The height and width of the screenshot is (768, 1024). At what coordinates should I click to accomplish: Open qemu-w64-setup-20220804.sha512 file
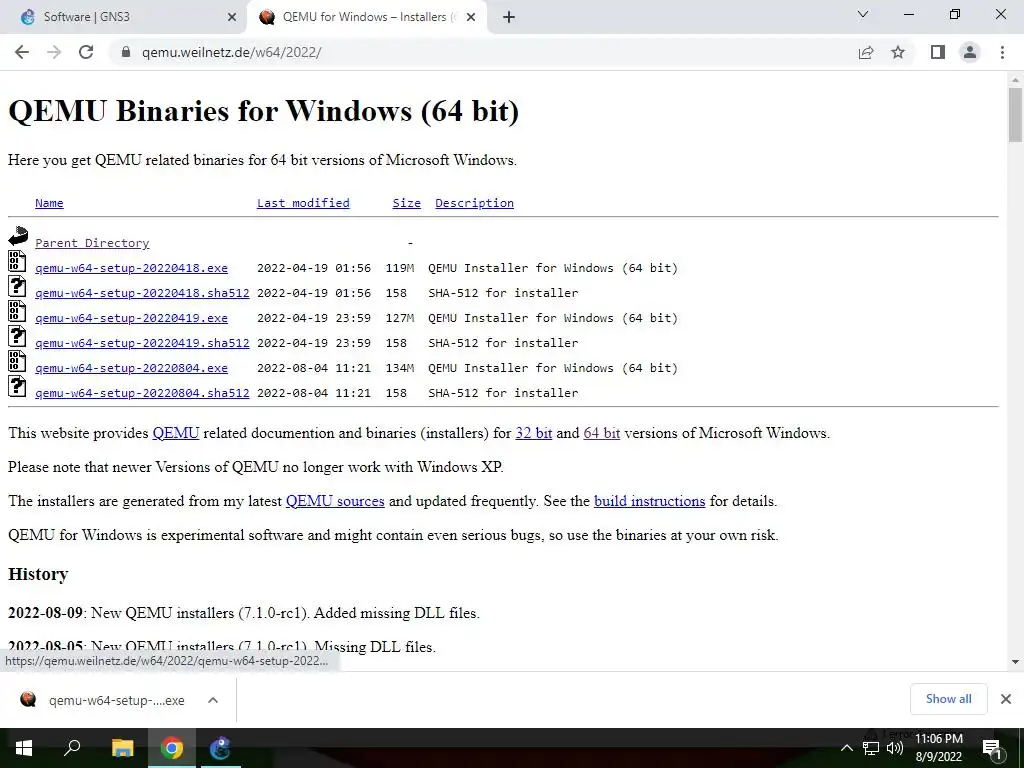[x=142, y=393]
